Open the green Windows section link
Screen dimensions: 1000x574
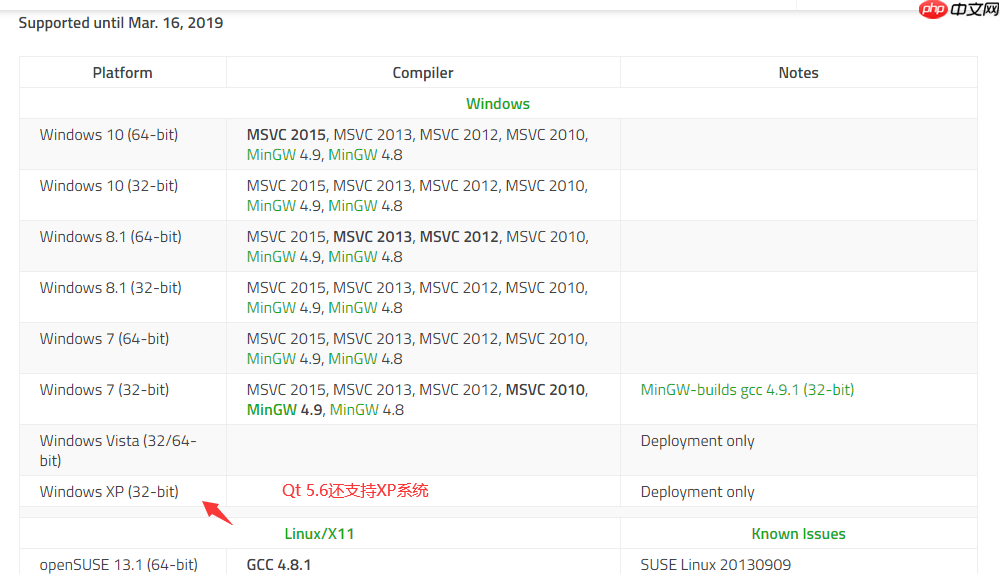[x=497, y=103]
